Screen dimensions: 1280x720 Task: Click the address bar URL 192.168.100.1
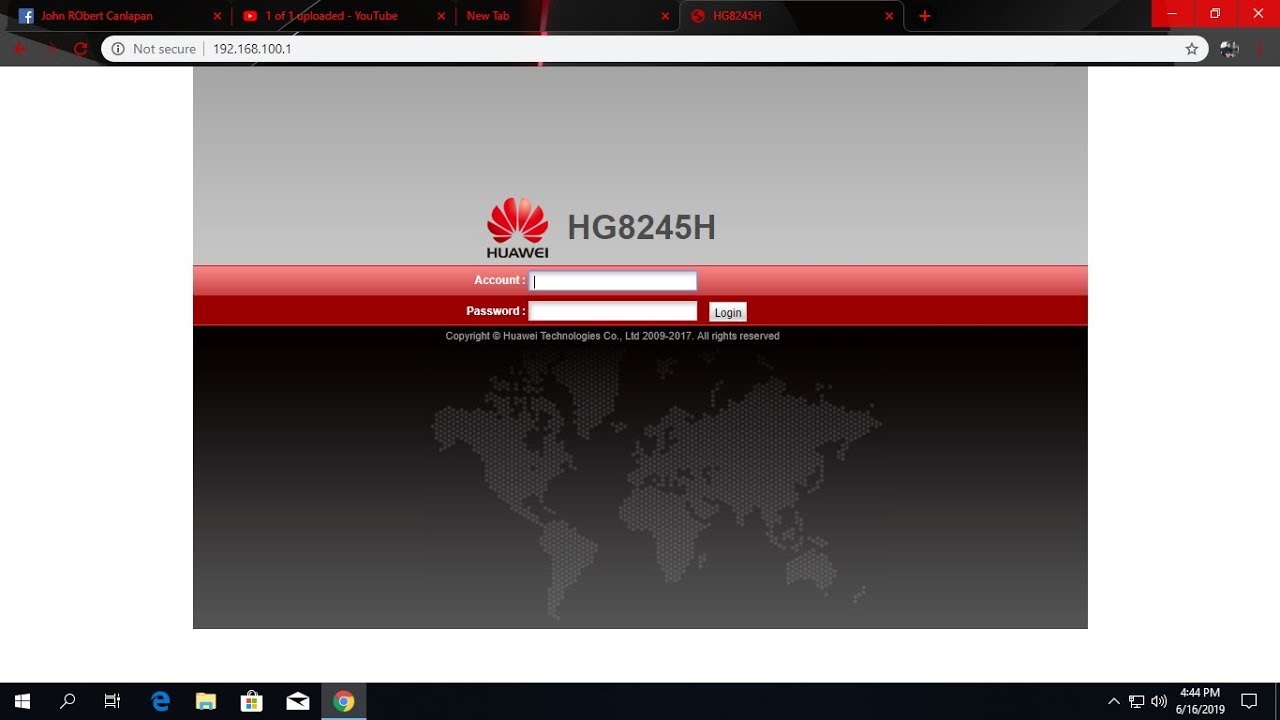point(252,48)
